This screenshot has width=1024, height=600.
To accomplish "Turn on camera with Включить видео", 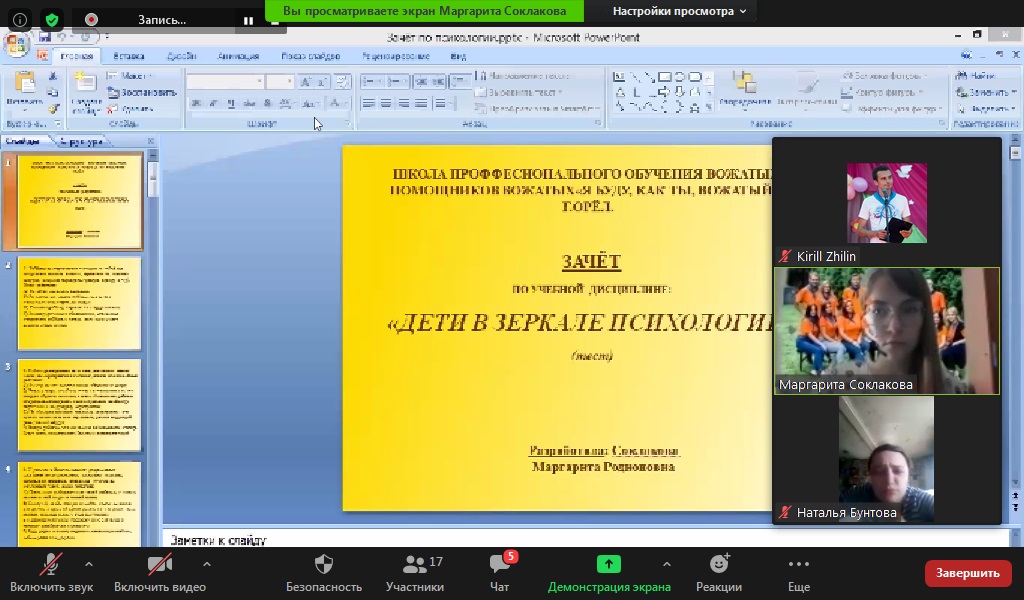I will [159, 573].
